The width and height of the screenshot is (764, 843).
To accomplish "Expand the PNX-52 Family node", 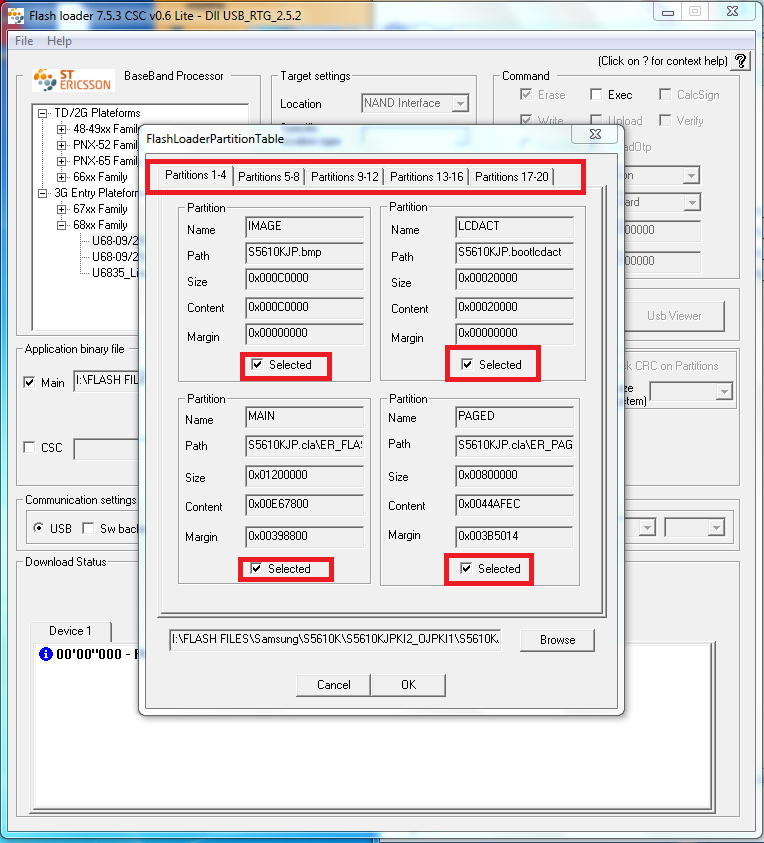I will 61,145.
